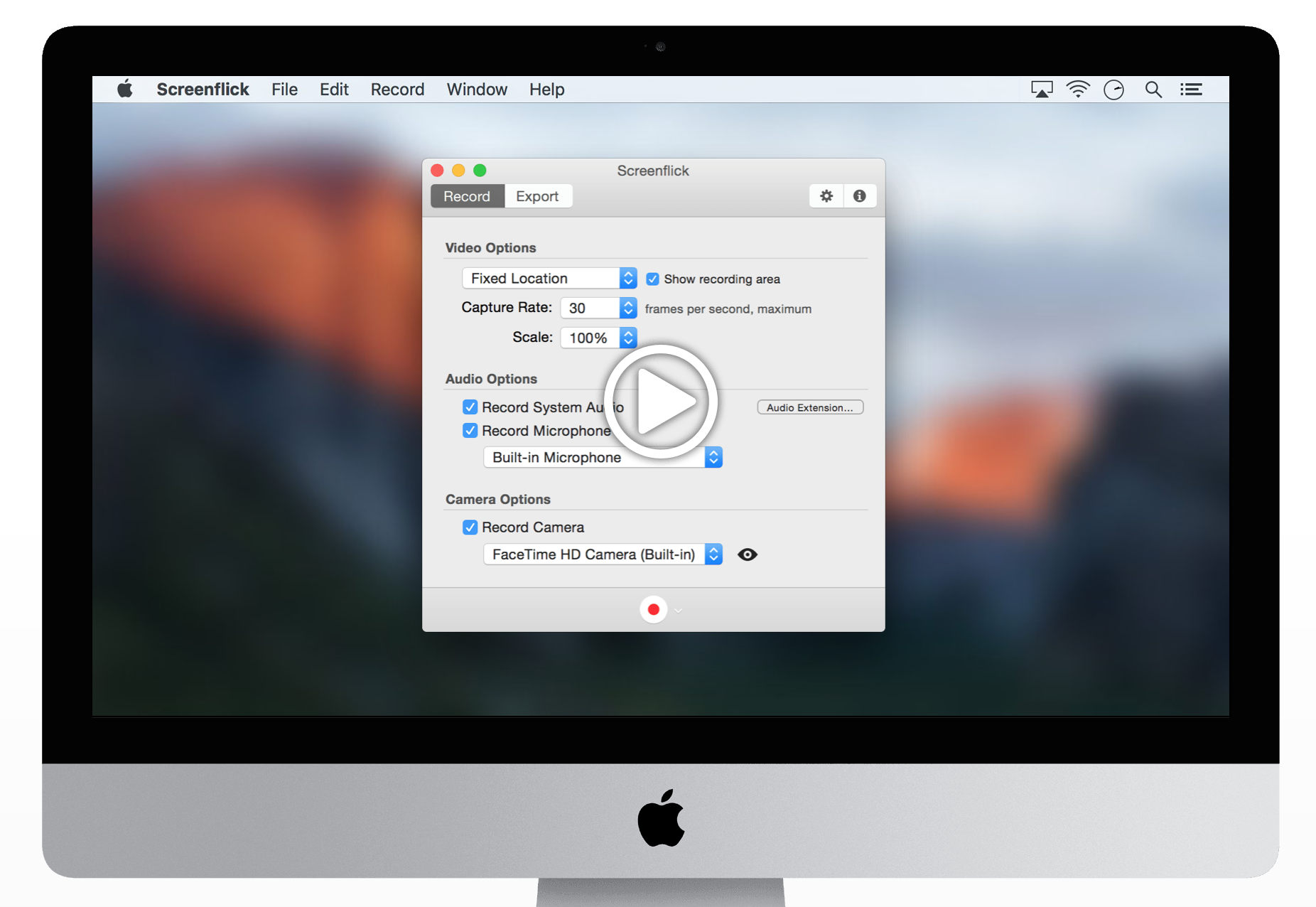Open the Record menu in the menu bar
Viewport: 1316px width, 907px height.
(x=397, y=89)
